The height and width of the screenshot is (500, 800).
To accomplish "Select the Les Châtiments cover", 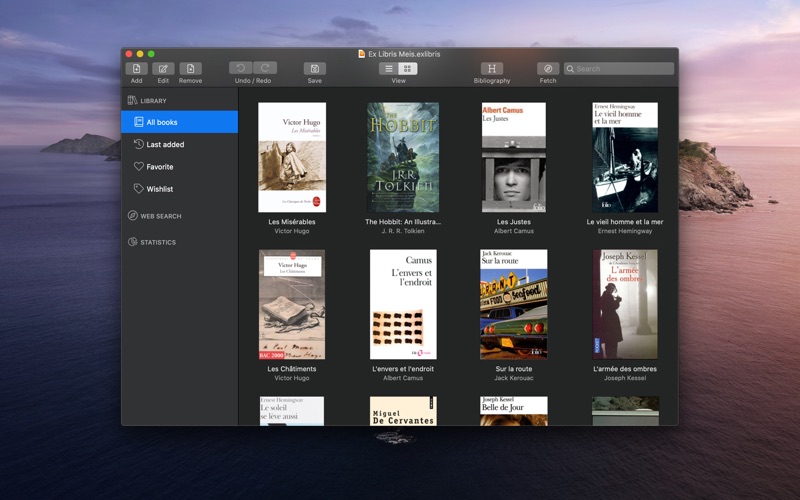I will tap(292, 305).
